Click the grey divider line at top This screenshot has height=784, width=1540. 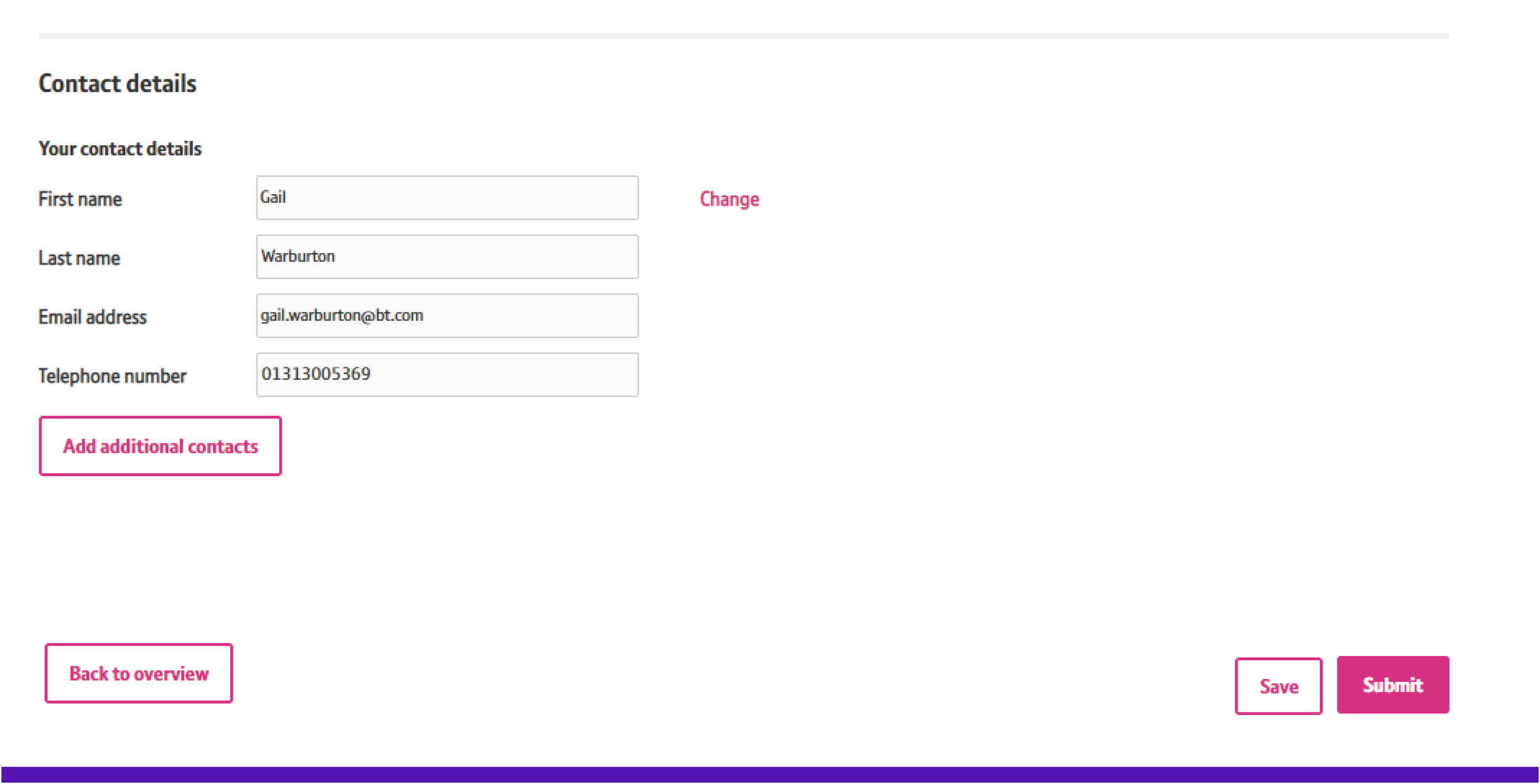pyautogui.click(x=744, y=36)
